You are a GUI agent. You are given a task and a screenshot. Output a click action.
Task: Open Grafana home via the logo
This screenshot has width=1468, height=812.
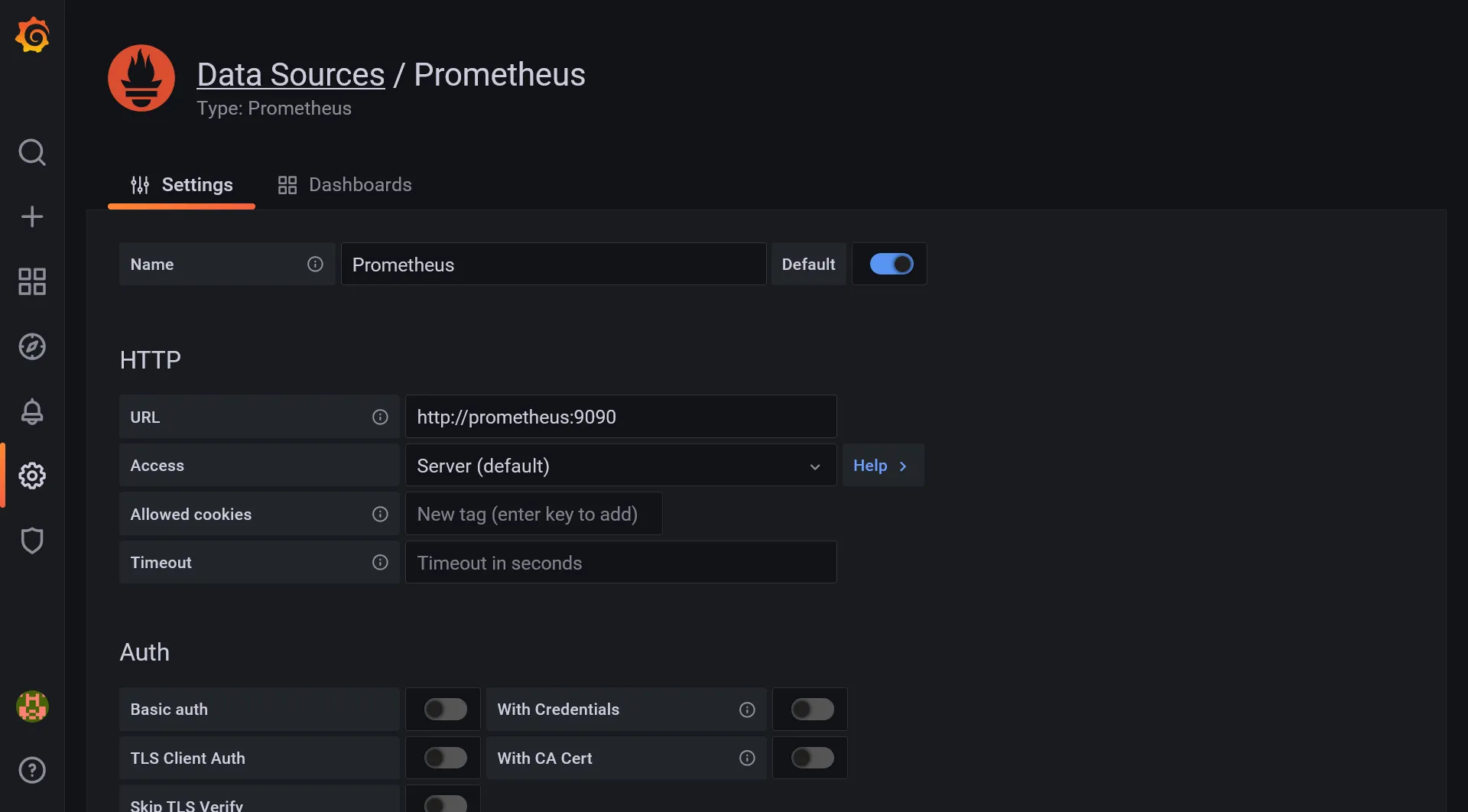point(32,34)
